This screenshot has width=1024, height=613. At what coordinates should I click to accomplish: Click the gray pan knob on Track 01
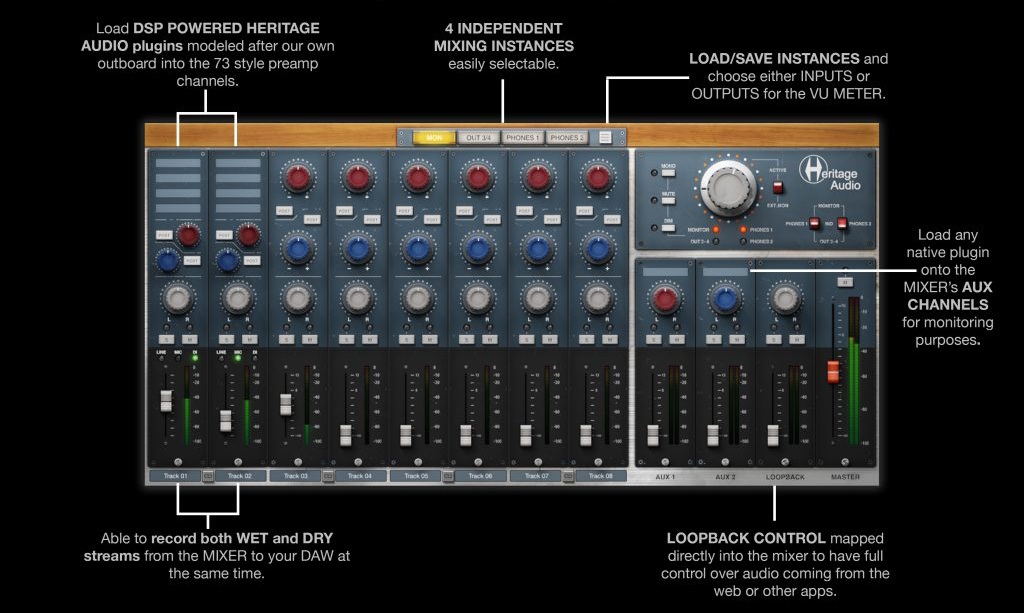[177, 298]
